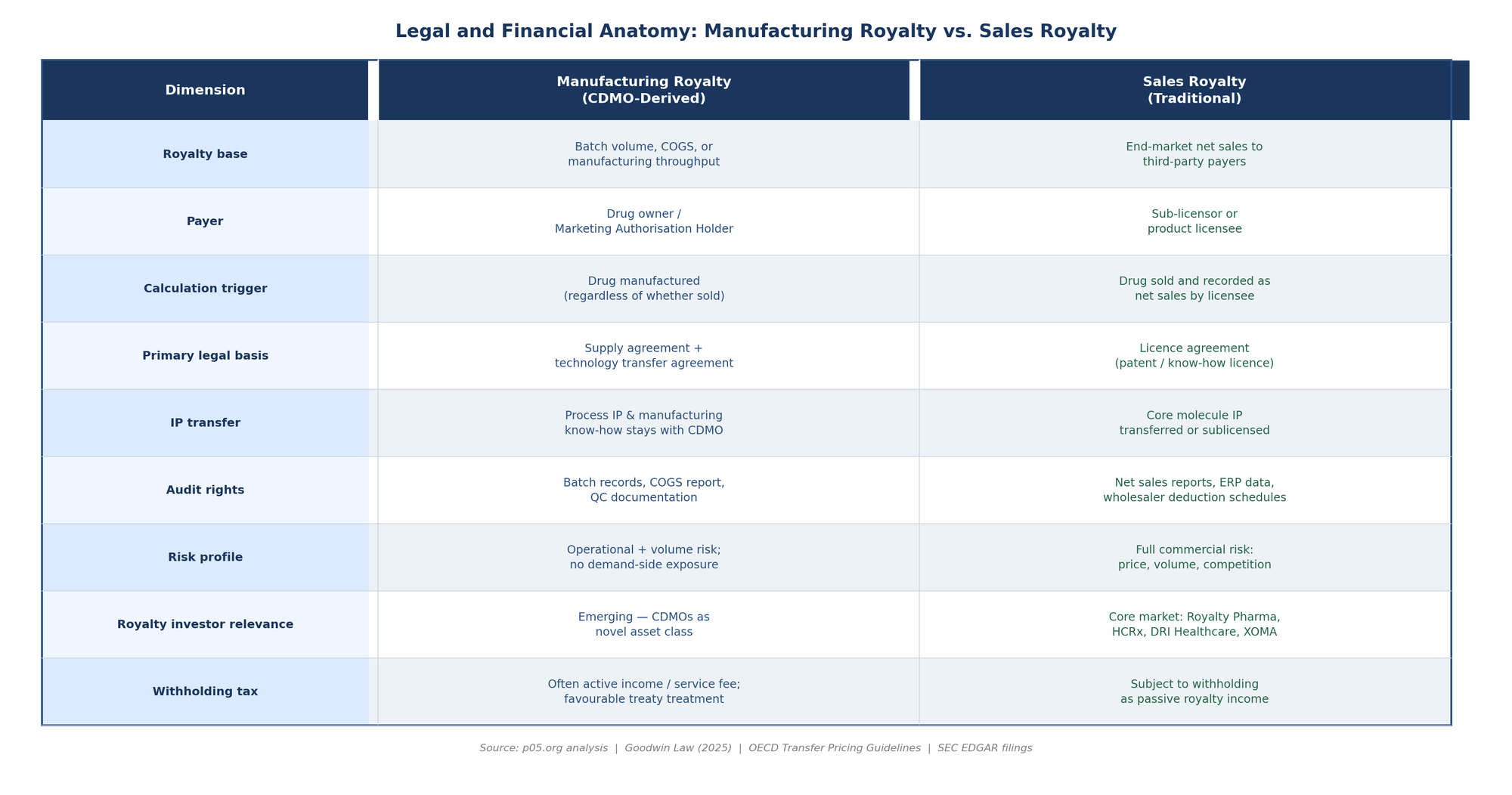Select the Dimension column header
The height and width of the screenshot is (795, 1512).
pyautogui.click(x=205, y=91)
